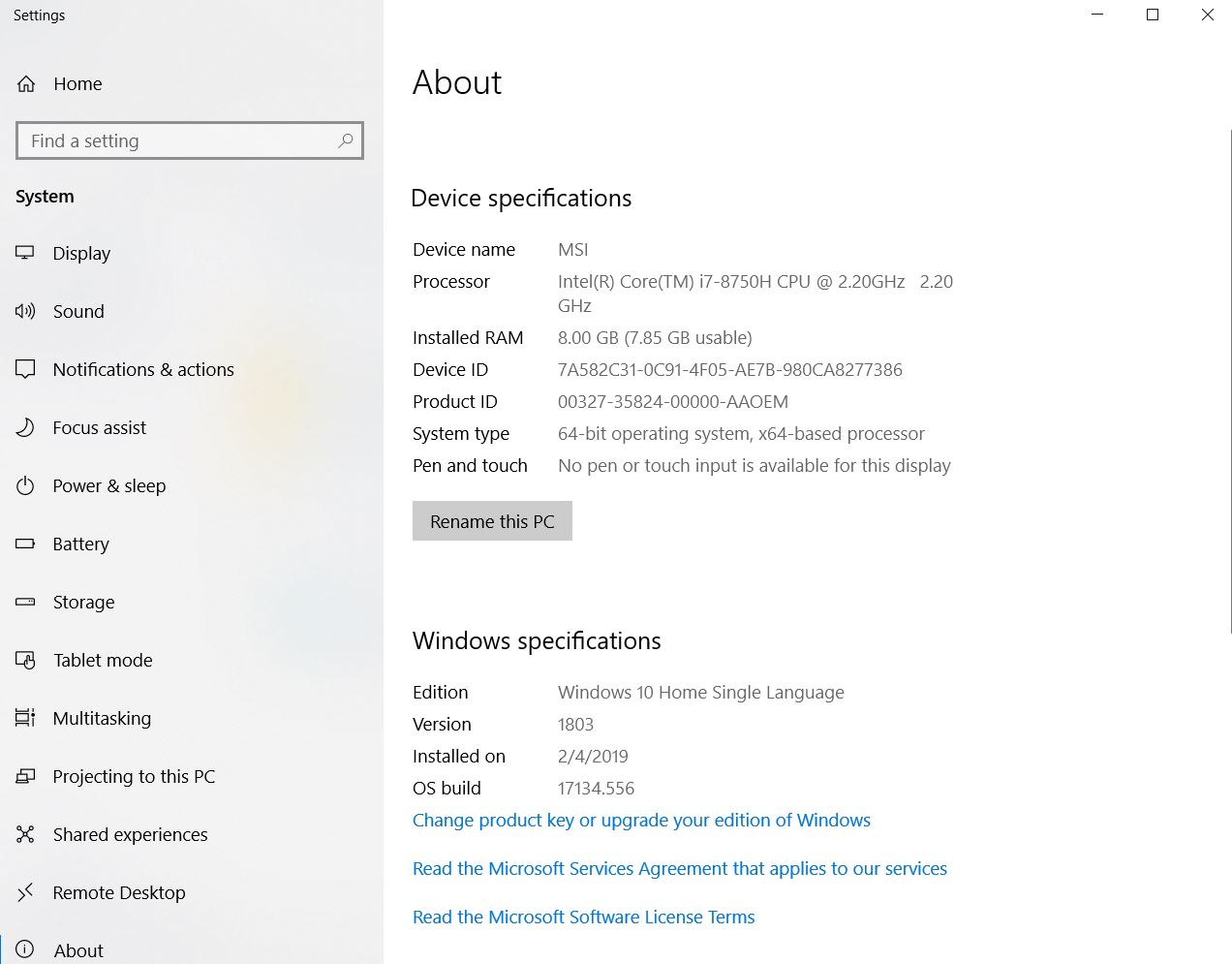The image size is (1232, 964).
Task: Click the System type value text
Action: click(741, 433)
